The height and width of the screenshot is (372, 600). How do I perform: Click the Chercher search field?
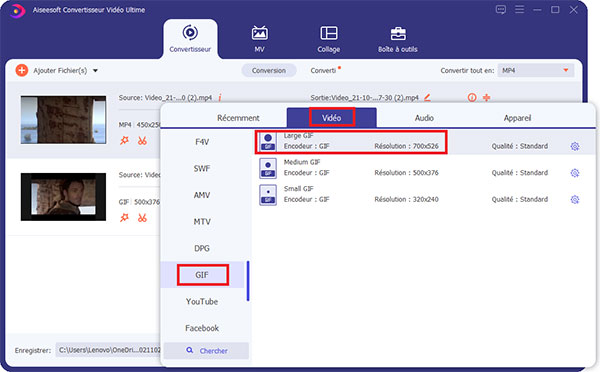coord(206,351)
